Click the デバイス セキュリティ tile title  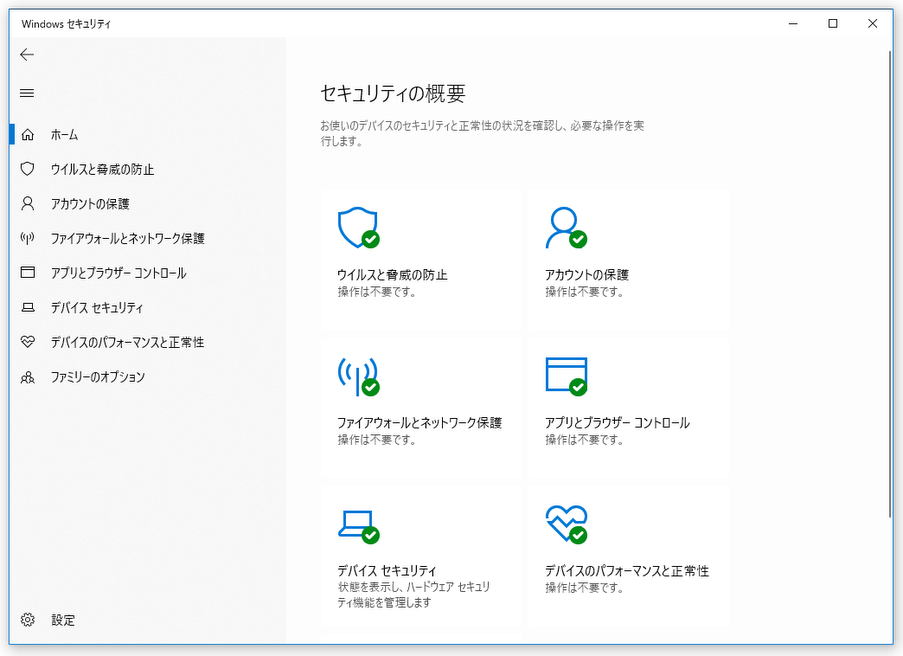click(387, 571)
